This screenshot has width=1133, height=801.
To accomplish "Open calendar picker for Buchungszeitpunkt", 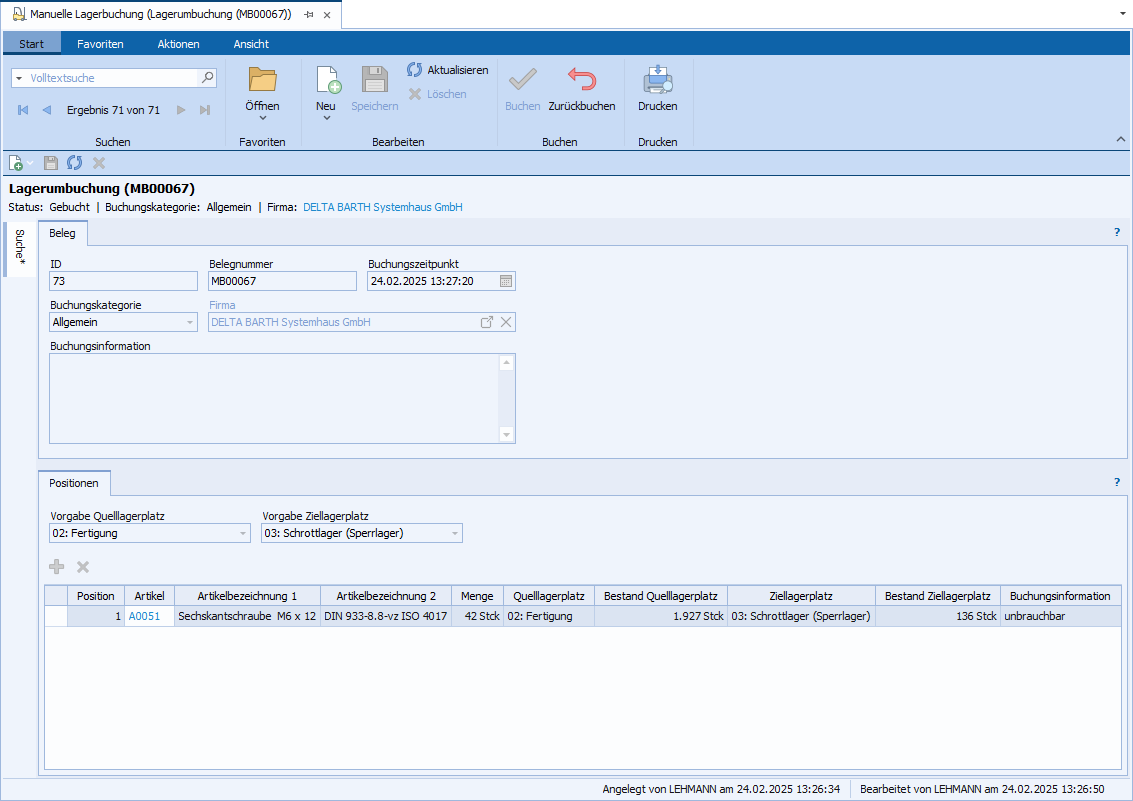I will tap(506, 281).
